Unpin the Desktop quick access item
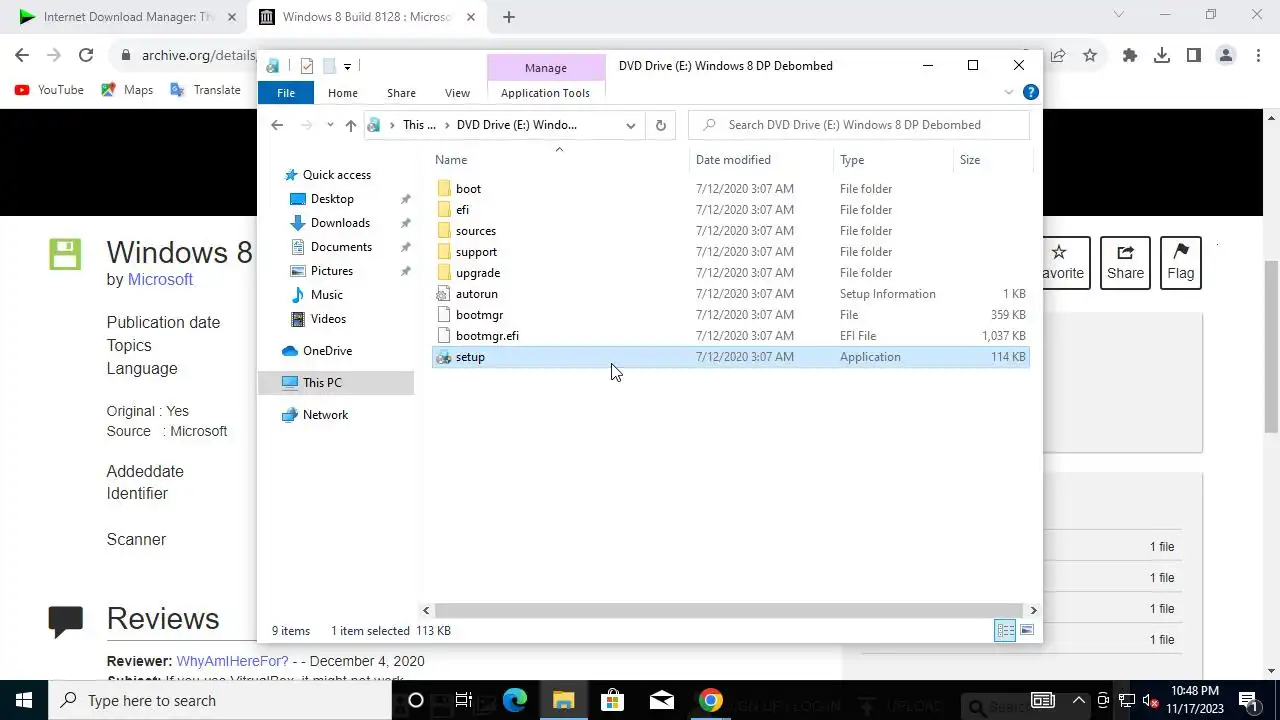Viewport: 1280px width, 720px height. point(405,199)
